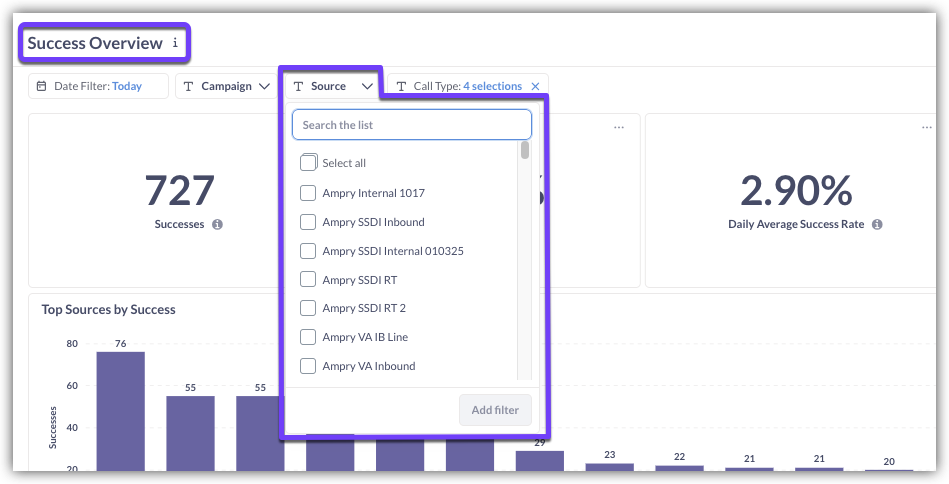Click the Search the list input field
This screenshot has height=484, width=949.
411,125
